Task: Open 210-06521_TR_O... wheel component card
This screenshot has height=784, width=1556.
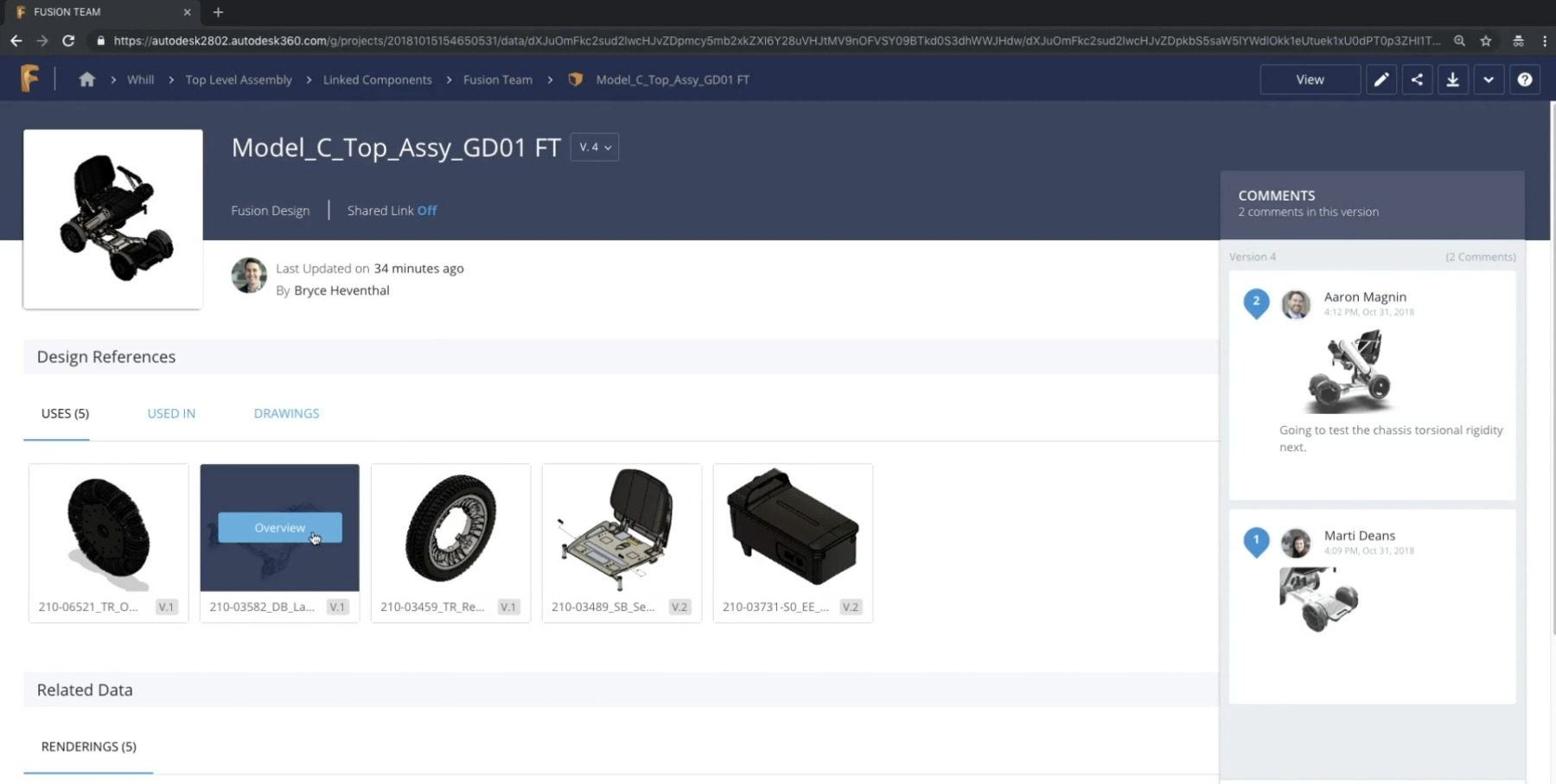Action: click(x=108, y=543)
